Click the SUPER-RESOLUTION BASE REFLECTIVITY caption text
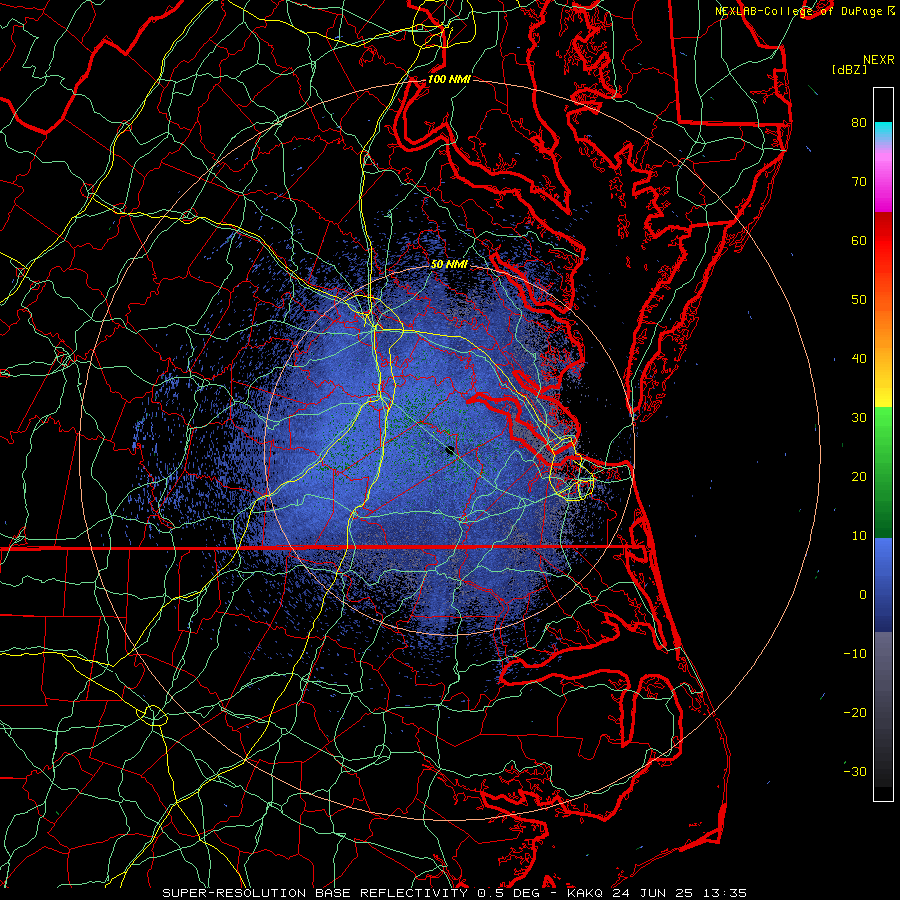This screenshot has width=900, height=900. coord(315,893)
